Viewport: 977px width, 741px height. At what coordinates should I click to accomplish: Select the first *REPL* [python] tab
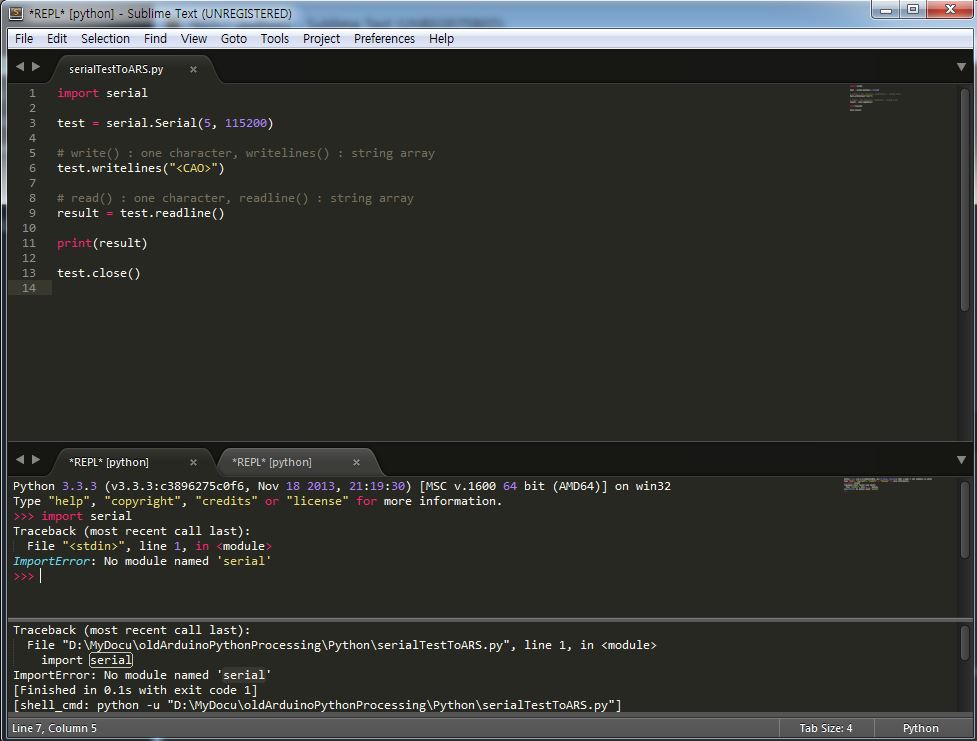pyautogui.click(x=109, y=462)
